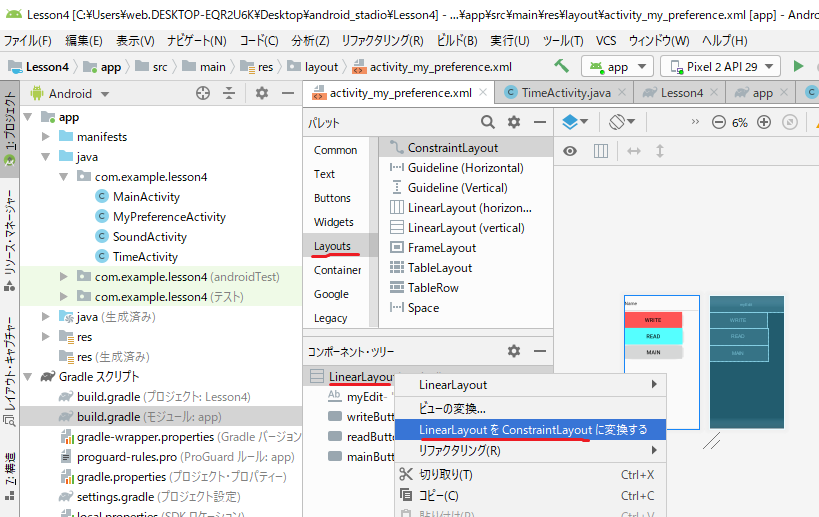Pick TableRow in palette list
The width and height of the screenshot is (819, 517).
tap(466, 288)
